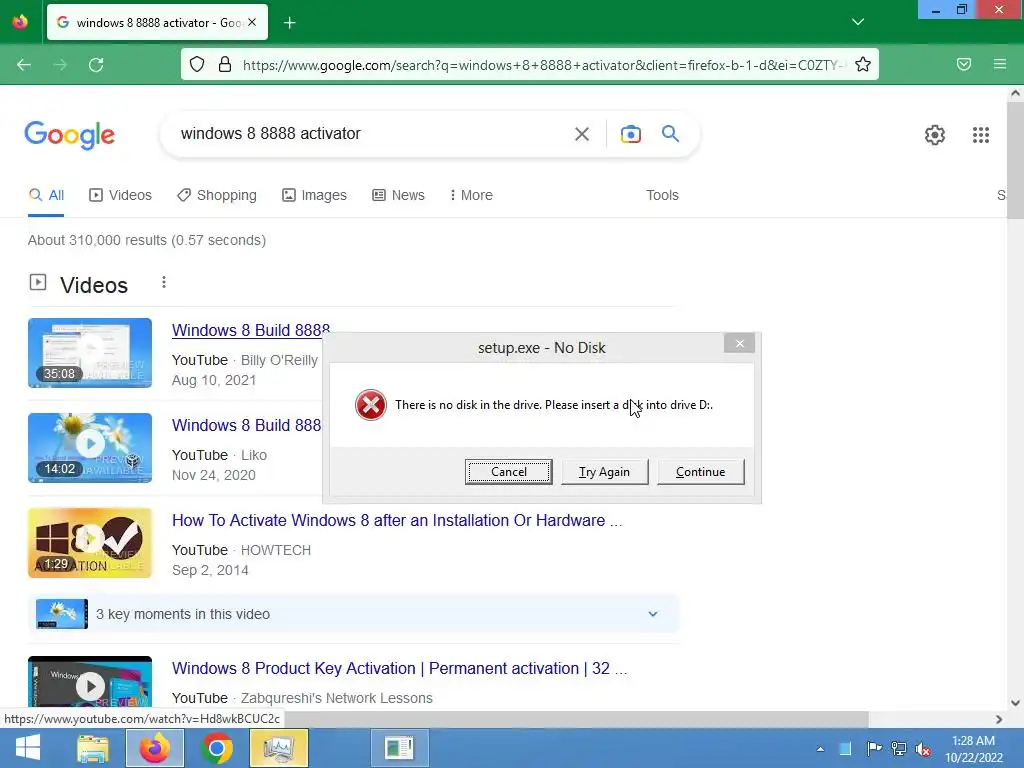Clear the search box with X icon

(x=581, y=134)
